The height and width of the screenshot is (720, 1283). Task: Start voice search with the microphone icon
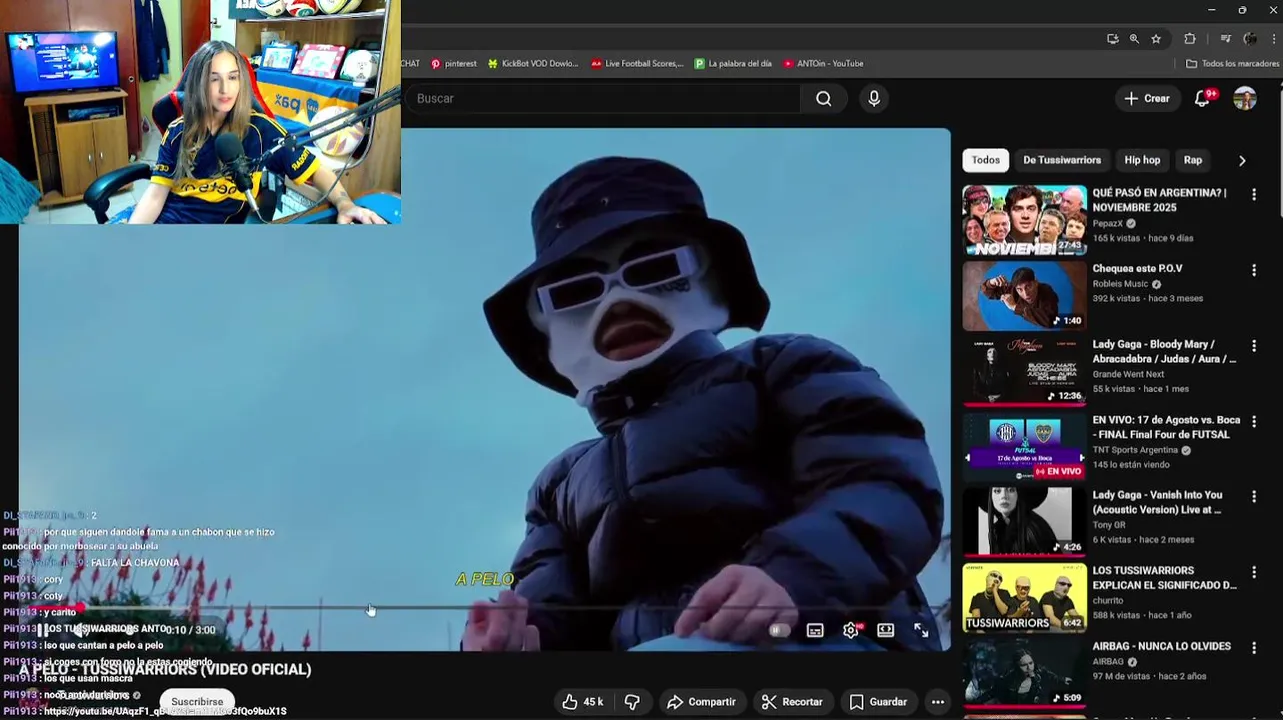pyautogui.click(x=874, y=98)
